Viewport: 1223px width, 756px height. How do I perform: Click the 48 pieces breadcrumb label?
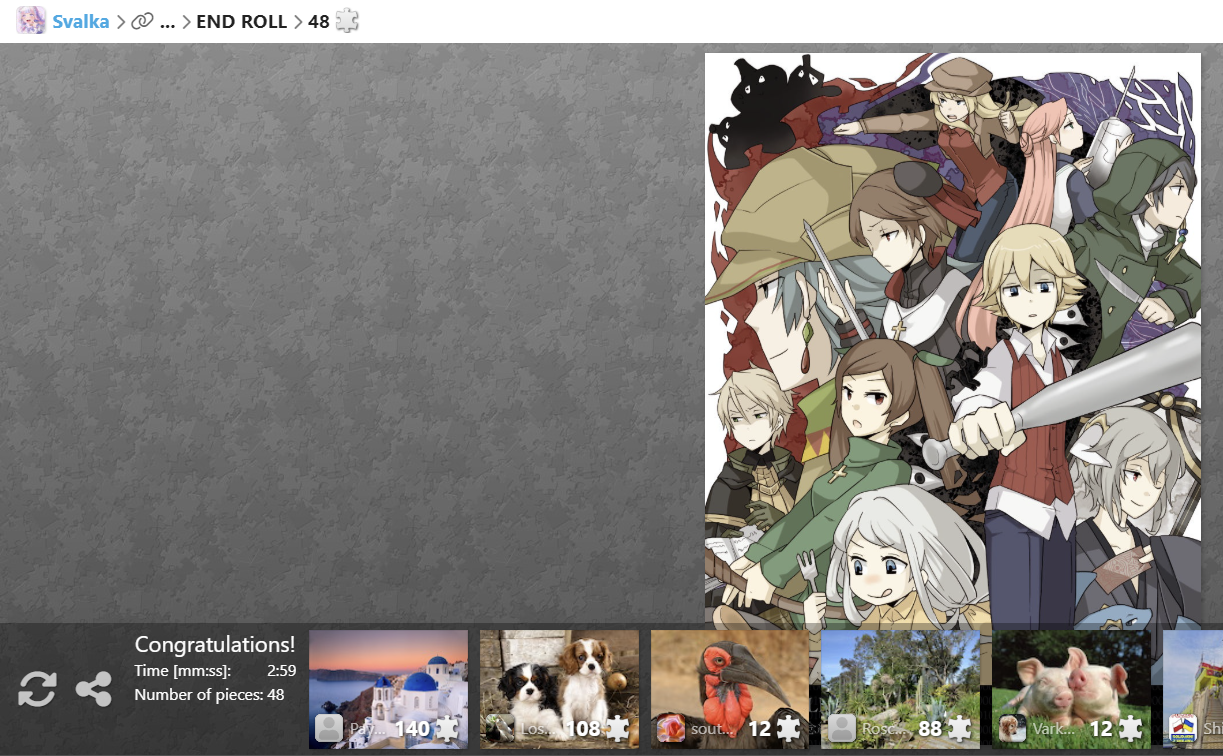click(x=318, y=21)
